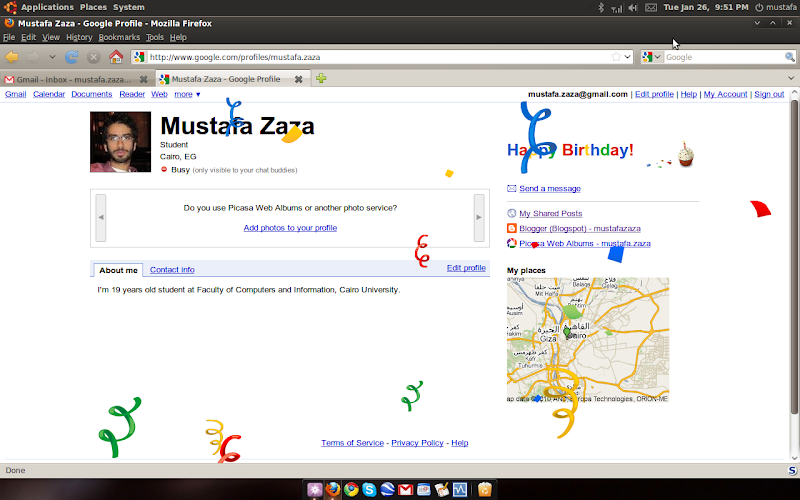Click the red Busy status icon
Screen dimensions: 800x500
tap(164, 169)
